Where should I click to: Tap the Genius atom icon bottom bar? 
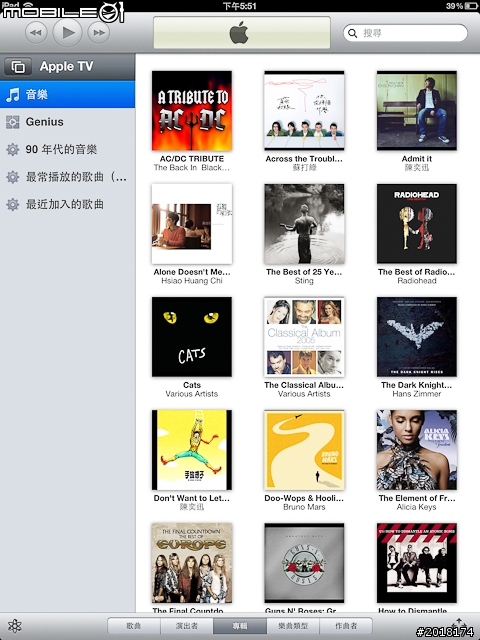(15, 626)
